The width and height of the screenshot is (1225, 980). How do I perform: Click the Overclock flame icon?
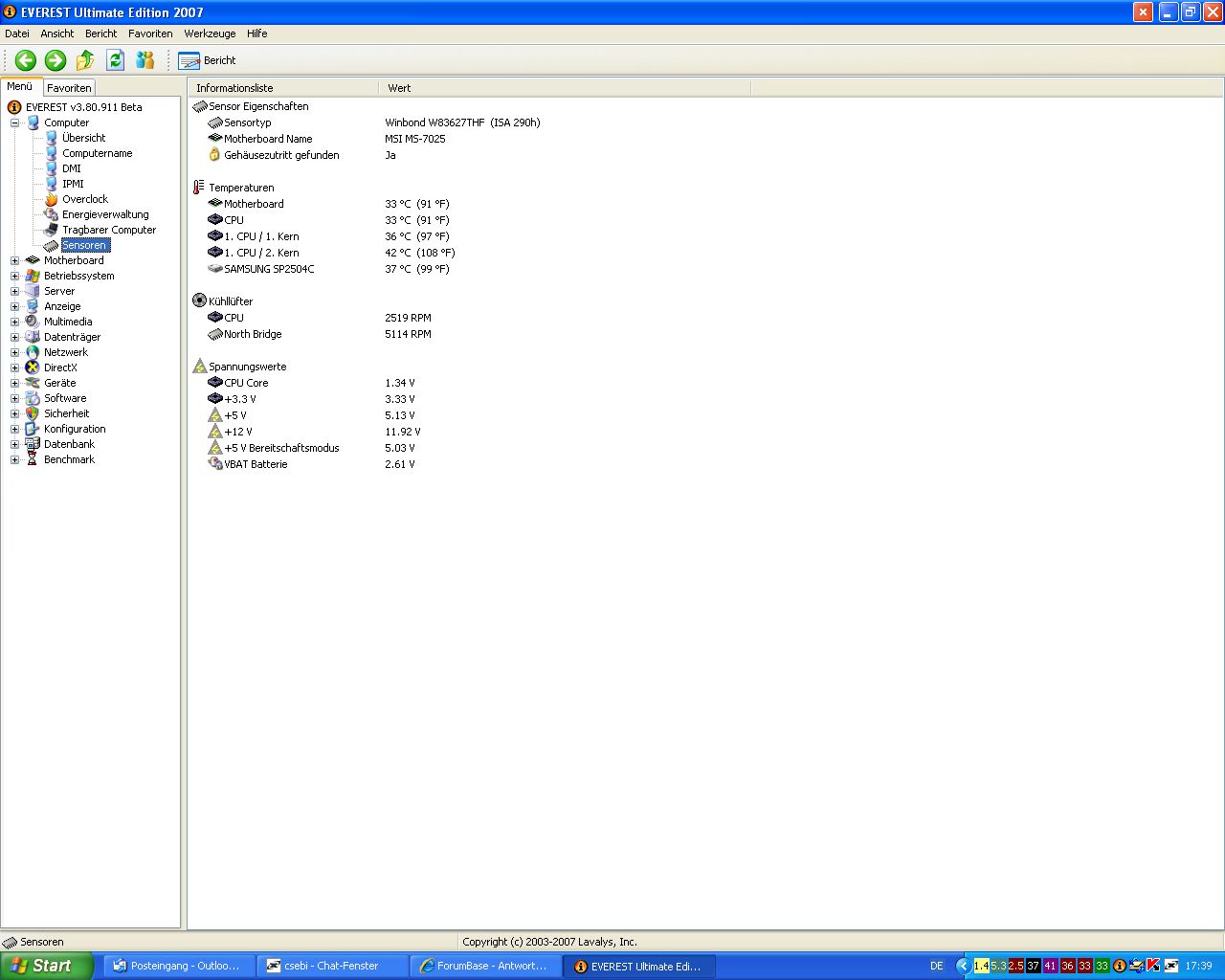tap(52, 199)
